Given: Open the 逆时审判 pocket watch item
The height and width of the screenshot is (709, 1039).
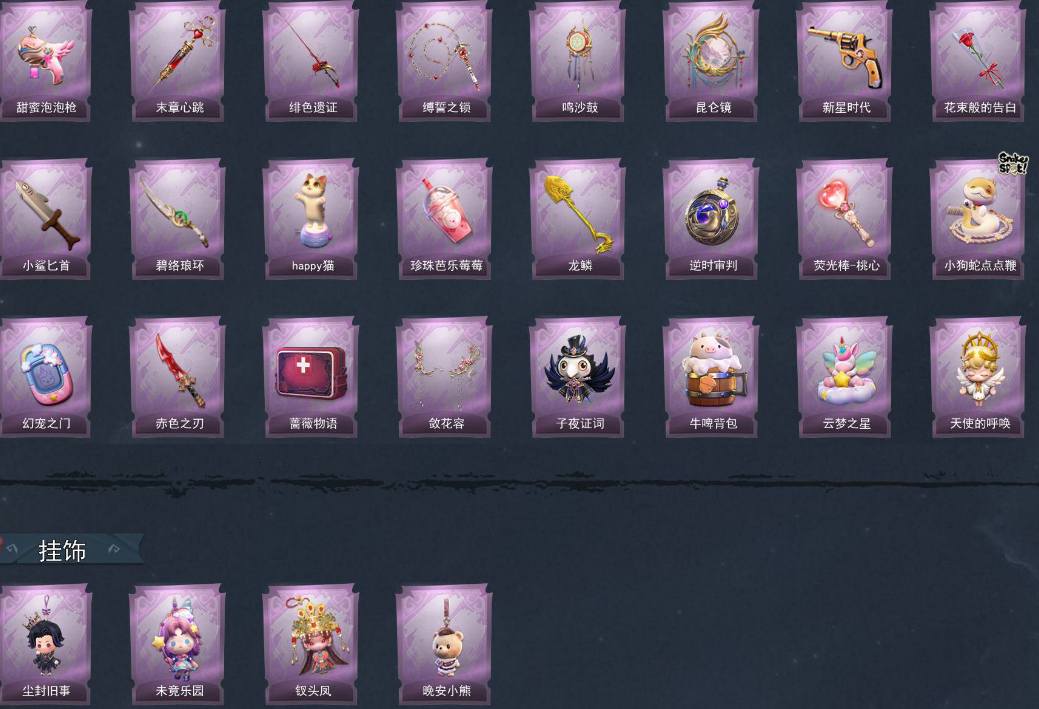Looking at the screenshot, I should tap(712, 219).
